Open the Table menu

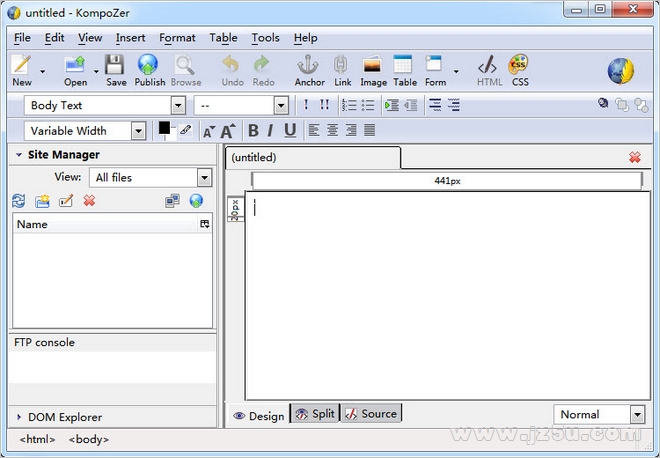[x=224, y=38]
